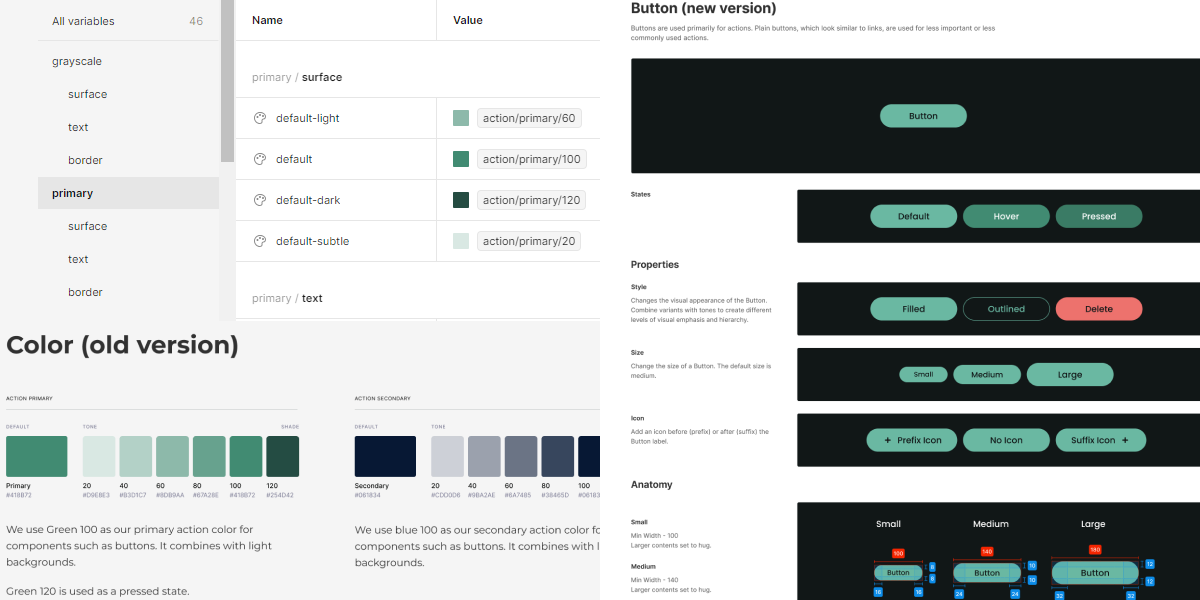Viewport: 1200px width, 600px height.
Task: Click the Action Primary tone 80 swatch
Action: tap(209, 456)
